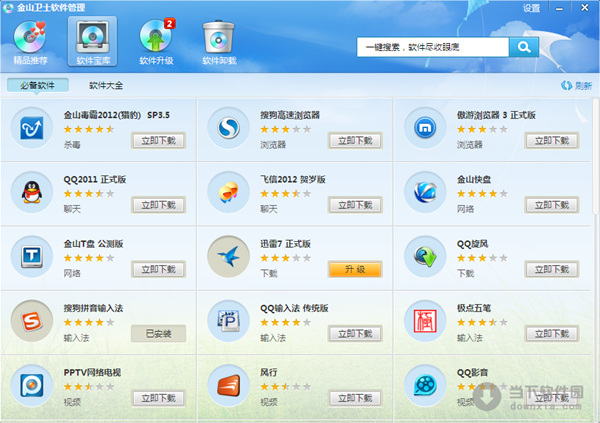Image resolution: width=600 pixels, height=423 pixels.
Task: Click the 风行 app icon
Action: (x=228, y=385)
